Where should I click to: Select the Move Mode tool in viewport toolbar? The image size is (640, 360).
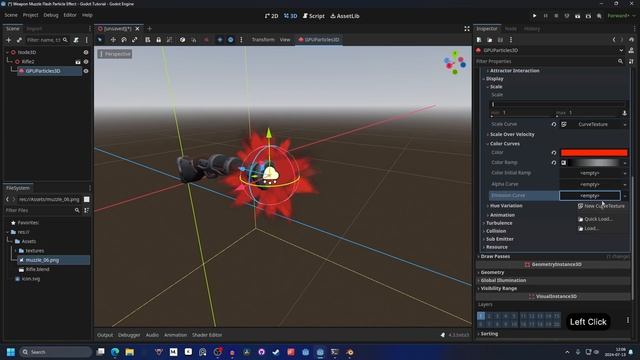coord(113,40)
